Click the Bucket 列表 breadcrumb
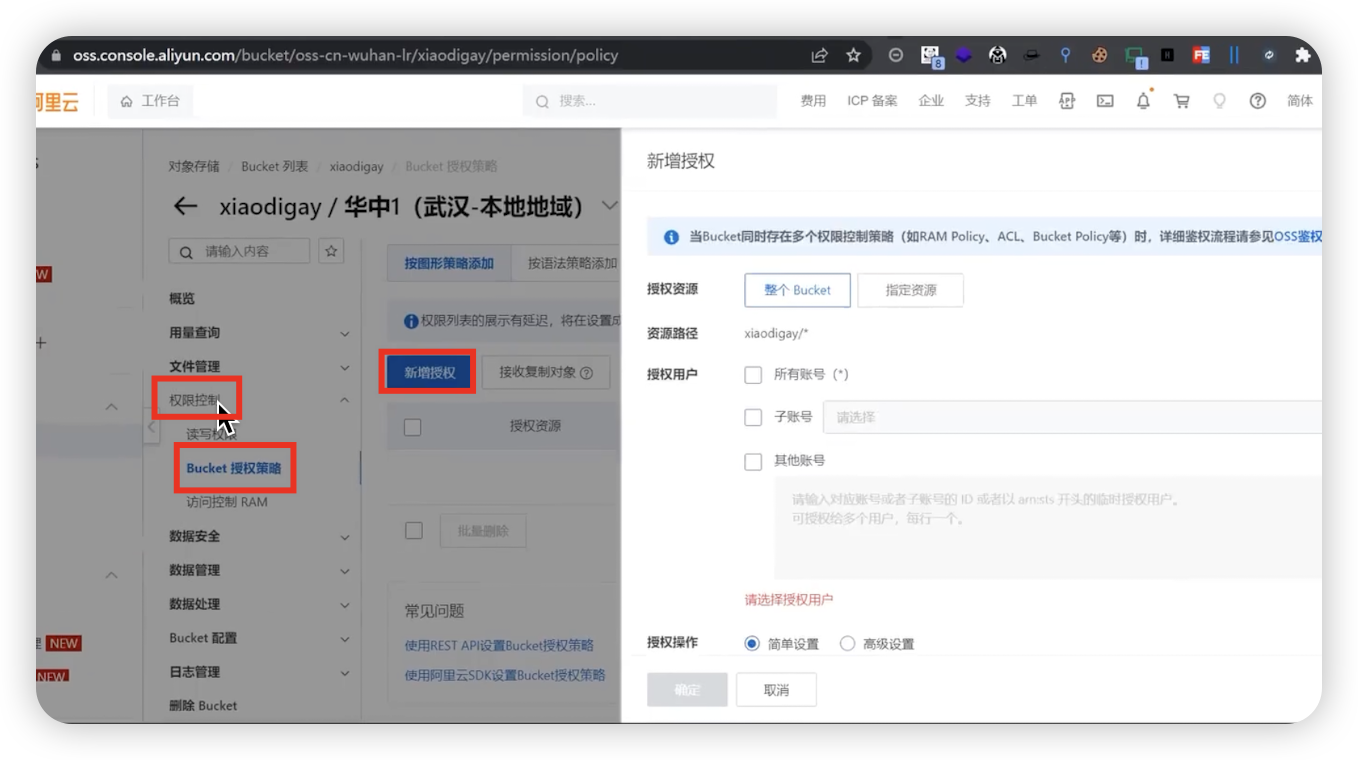The width and height of the screenshot is (1358, 760). (x=275, y=167)
